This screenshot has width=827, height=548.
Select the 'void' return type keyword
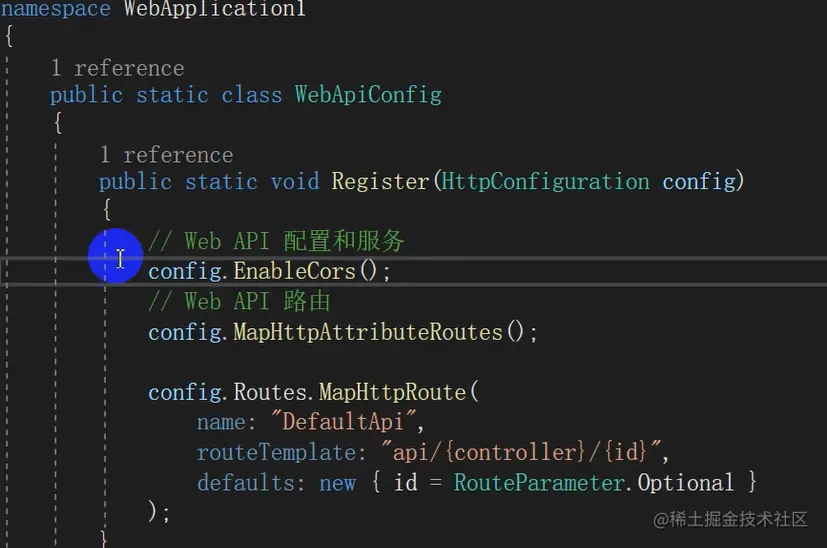295,181
